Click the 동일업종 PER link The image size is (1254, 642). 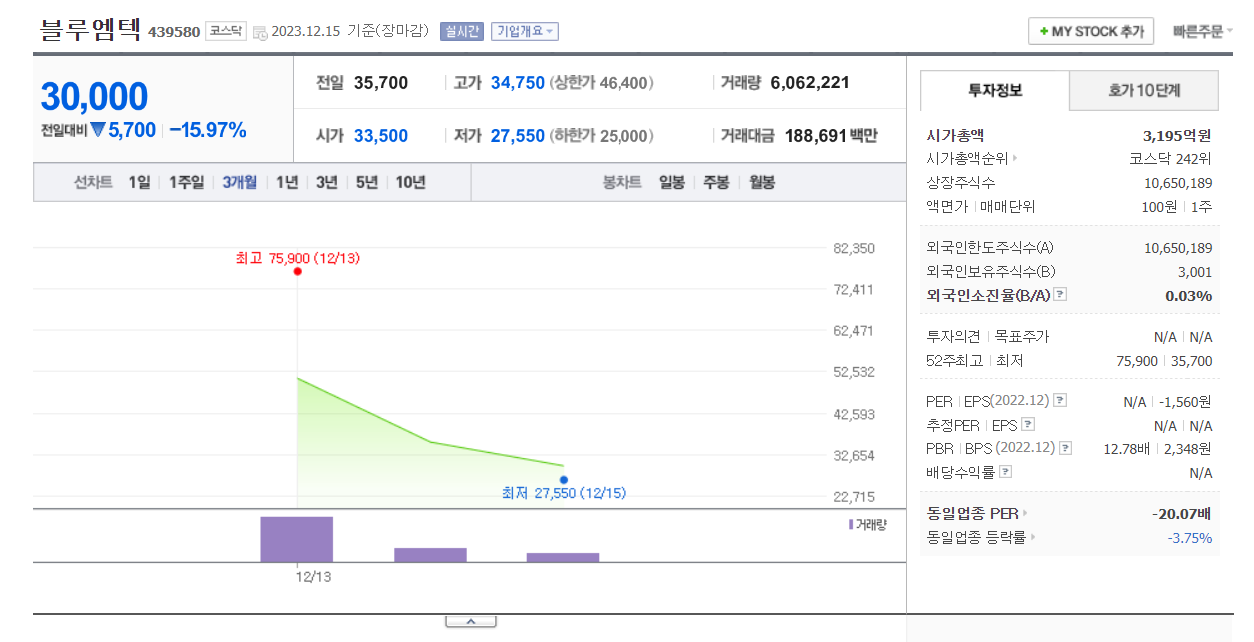pyautogui.click(x=972, y=514)
